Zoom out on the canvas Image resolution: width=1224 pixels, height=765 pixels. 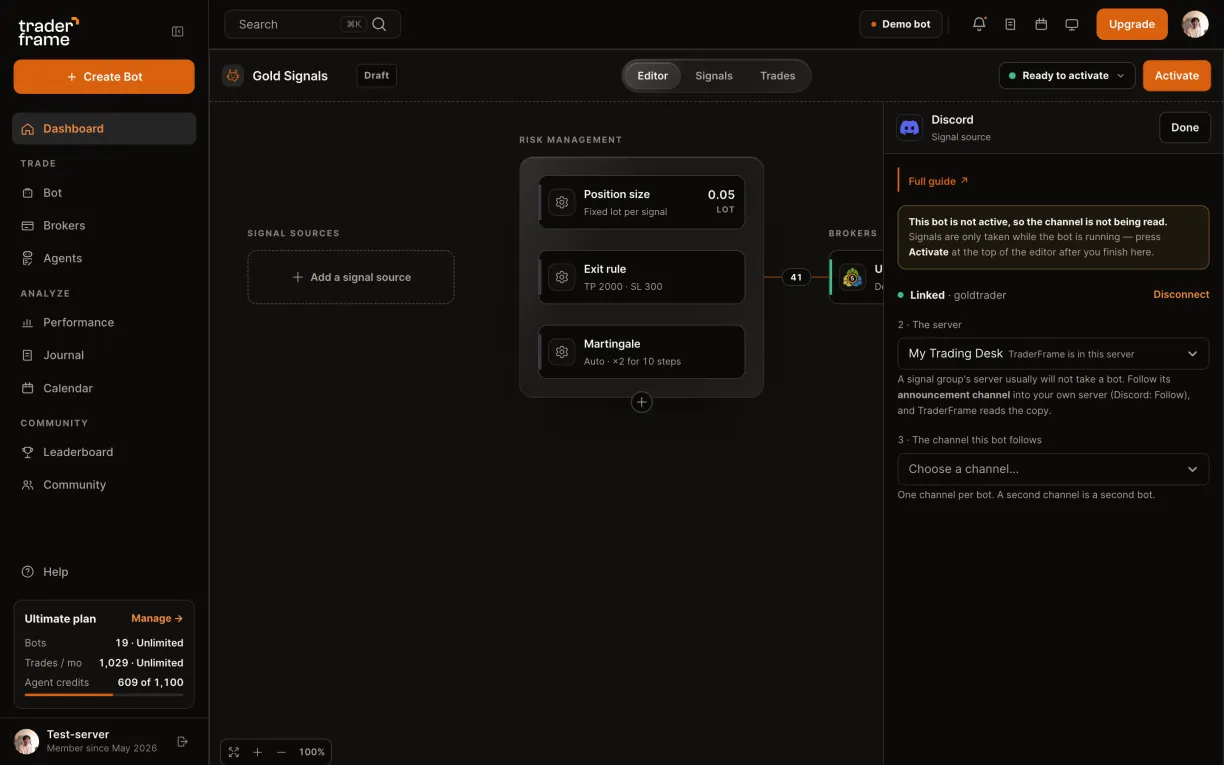pyautogui.click(x=281, y=752)
